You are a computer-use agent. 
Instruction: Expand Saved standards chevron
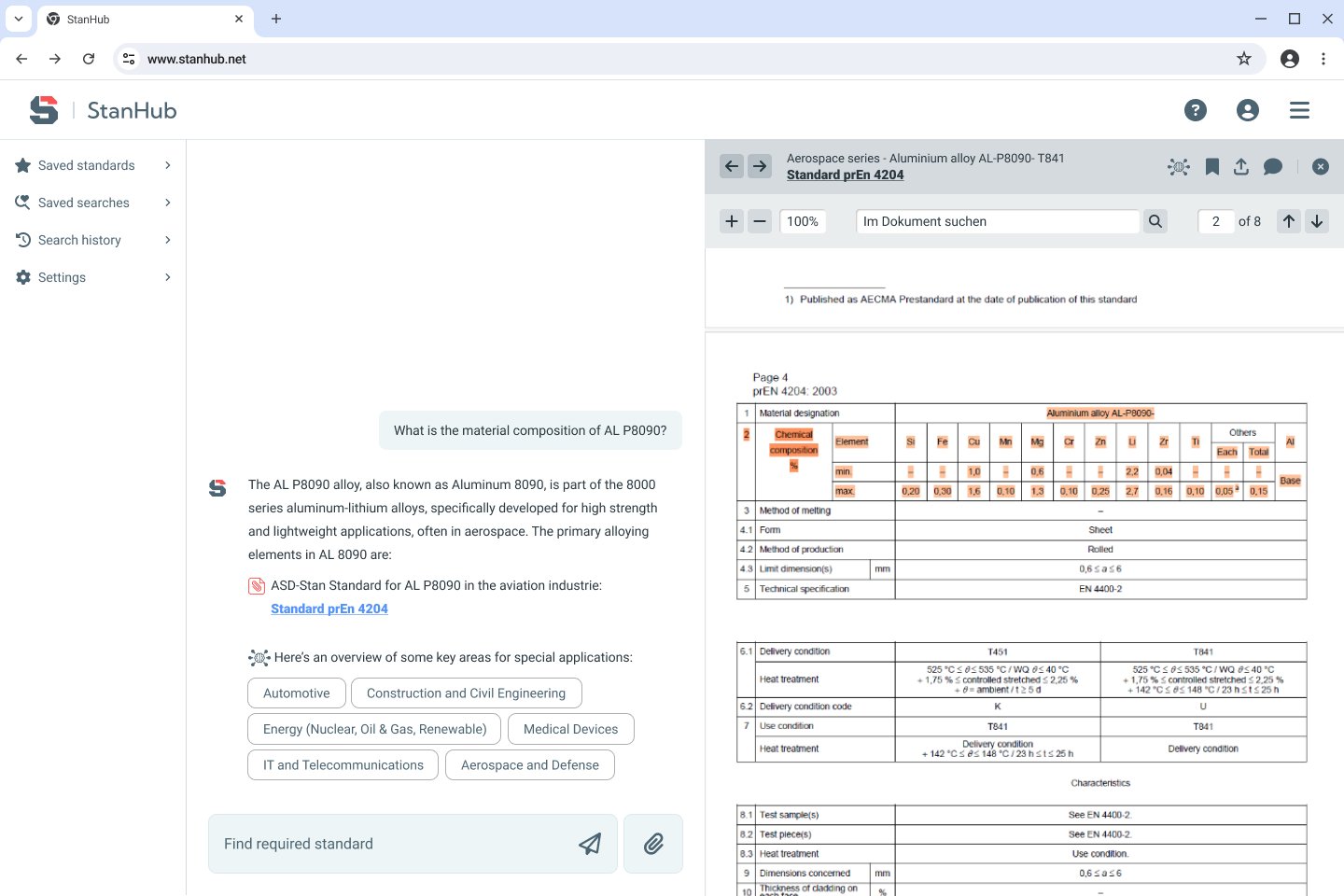tap(168, 165)
